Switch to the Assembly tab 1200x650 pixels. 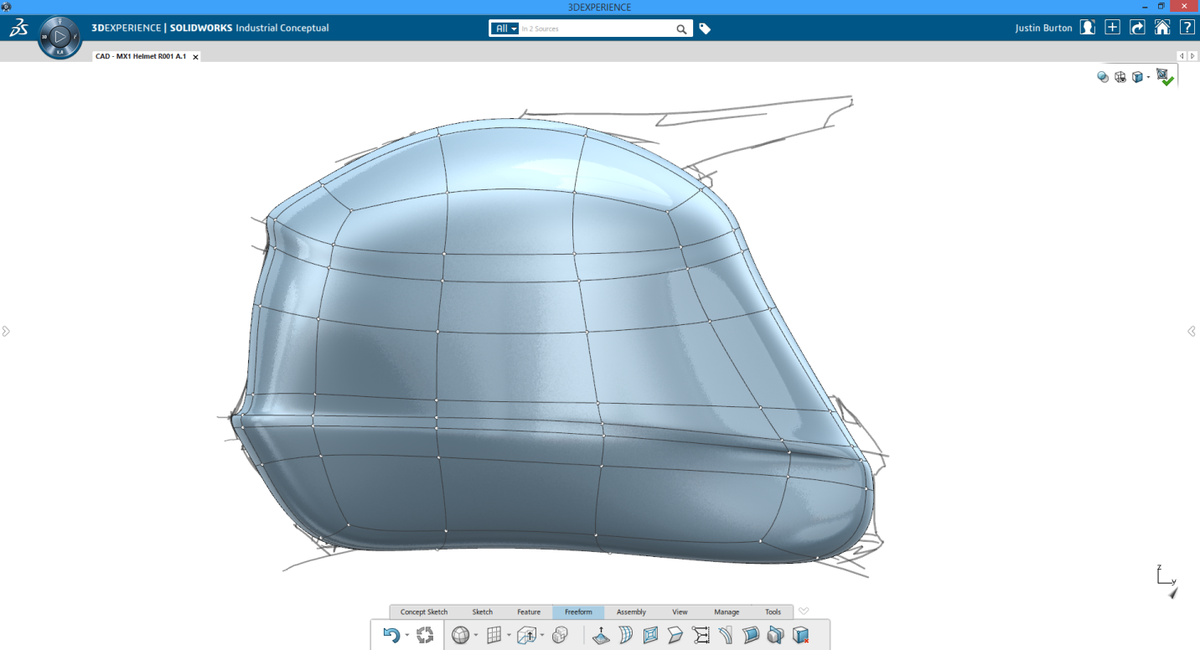[631, 612]
